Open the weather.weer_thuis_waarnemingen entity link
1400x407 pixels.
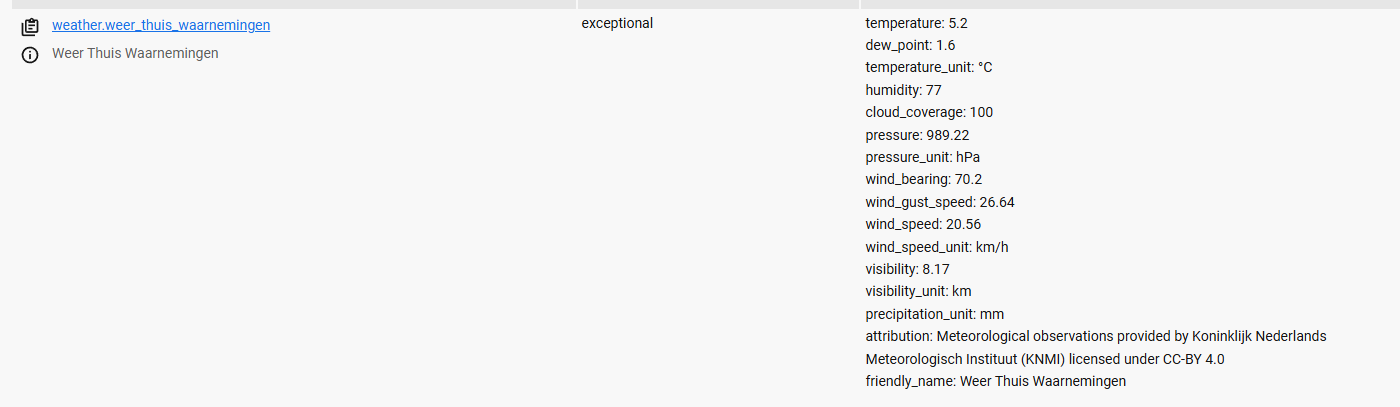click(161, 25)
